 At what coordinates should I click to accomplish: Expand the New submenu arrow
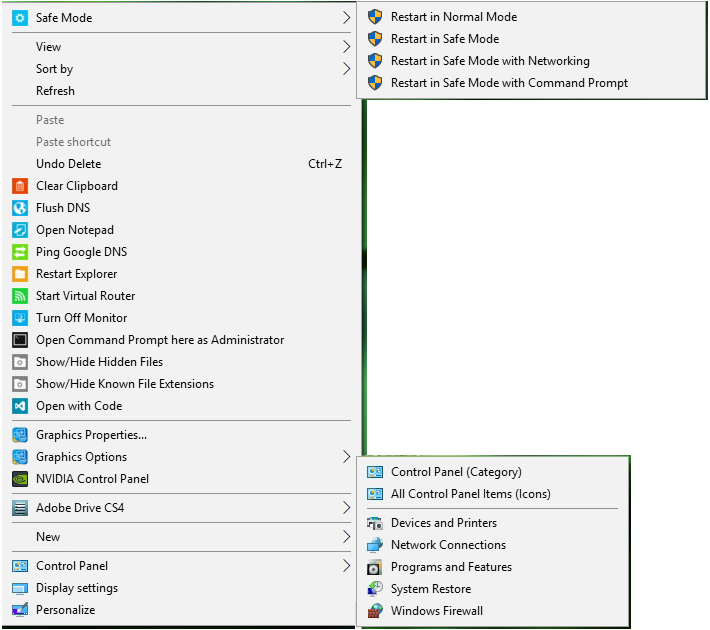coord(346,537)
